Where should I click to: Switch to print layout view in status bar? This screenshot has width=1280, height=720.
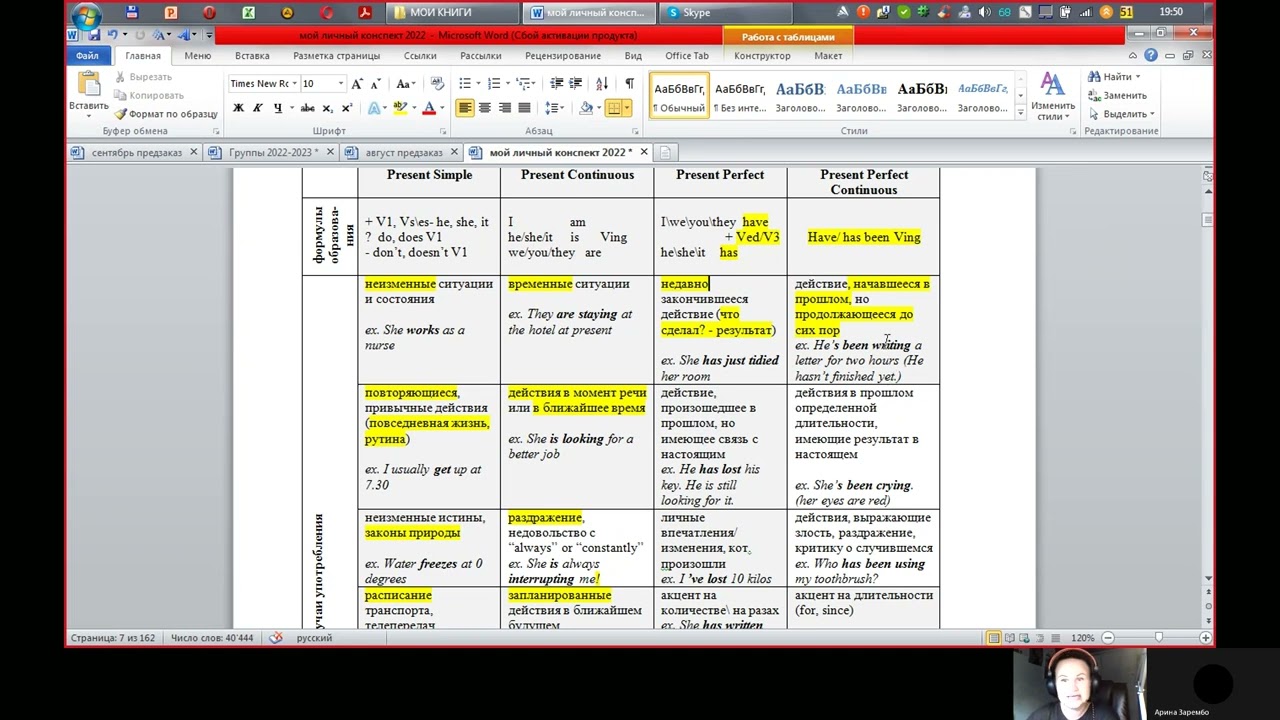993,638
